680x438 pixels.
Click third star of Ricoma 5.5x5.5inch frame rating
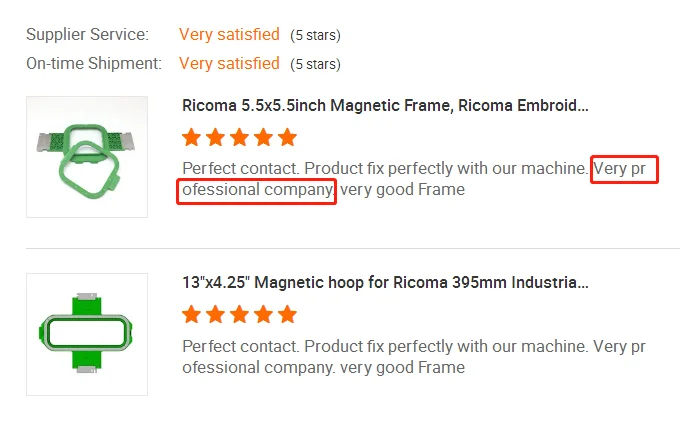pyautogui.click(x=240, y=137)
